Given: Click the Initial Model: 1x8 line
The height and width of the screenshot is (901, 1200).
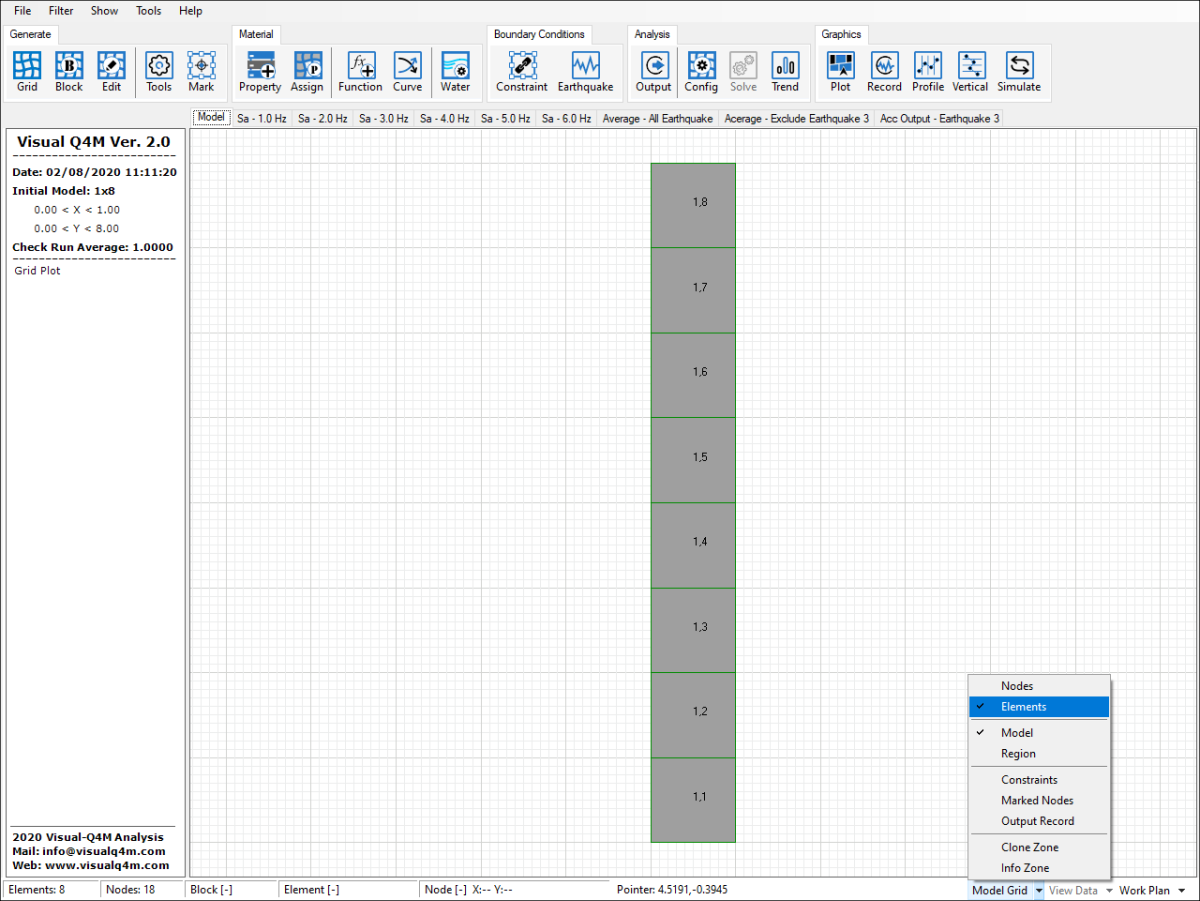Looking at the screenshot, I should (x=63, y=190).
